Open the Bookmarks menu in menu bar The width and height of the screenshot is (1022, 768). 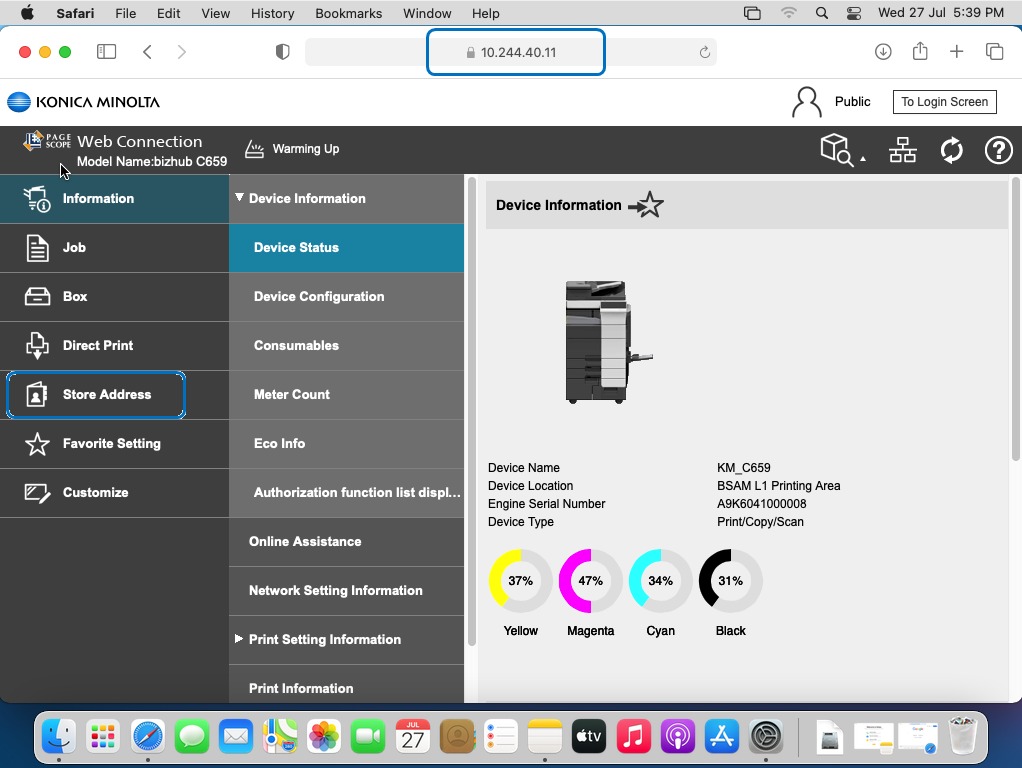(348, 13)
